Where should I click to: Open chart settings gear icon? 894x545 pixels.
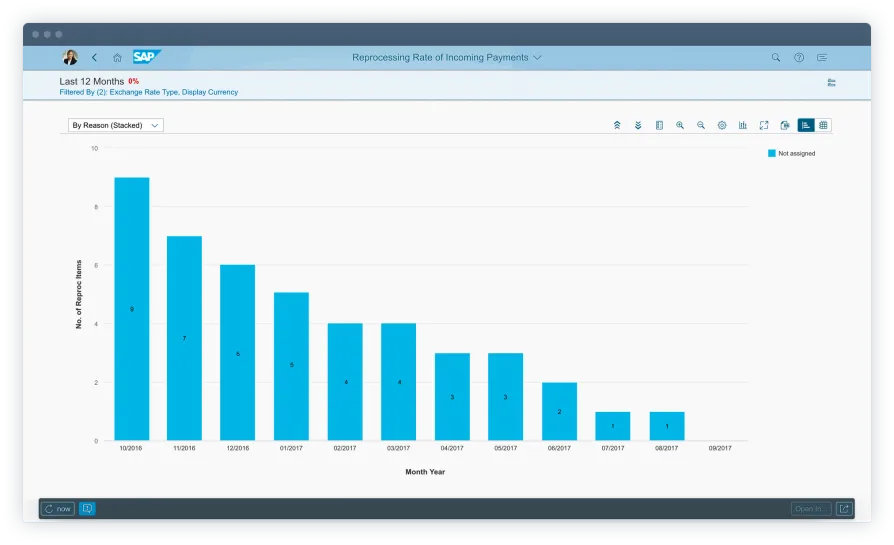tap(722, 126)
